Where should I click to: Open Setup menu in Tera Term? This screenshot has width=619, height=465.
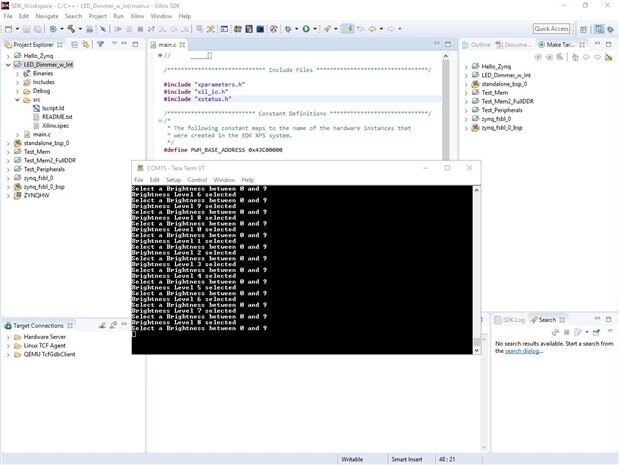pyautogui.click(x=173, y=180)
